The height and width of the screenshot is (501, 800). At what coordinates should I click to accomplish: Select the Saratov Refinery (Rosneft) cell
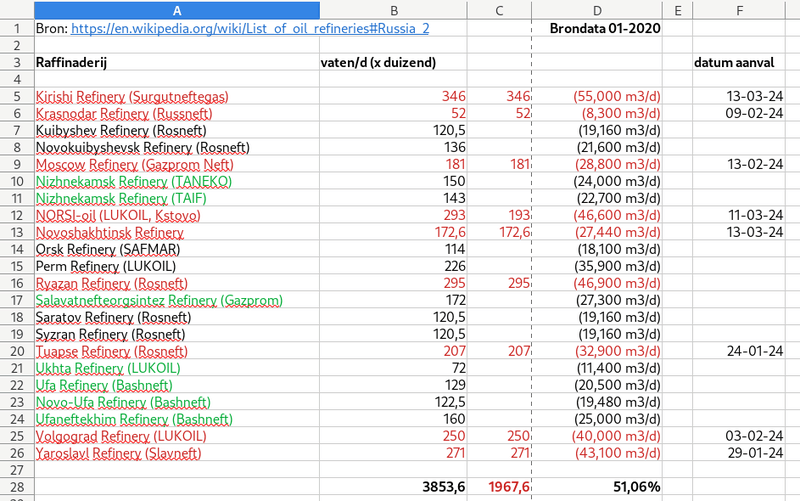177,317
